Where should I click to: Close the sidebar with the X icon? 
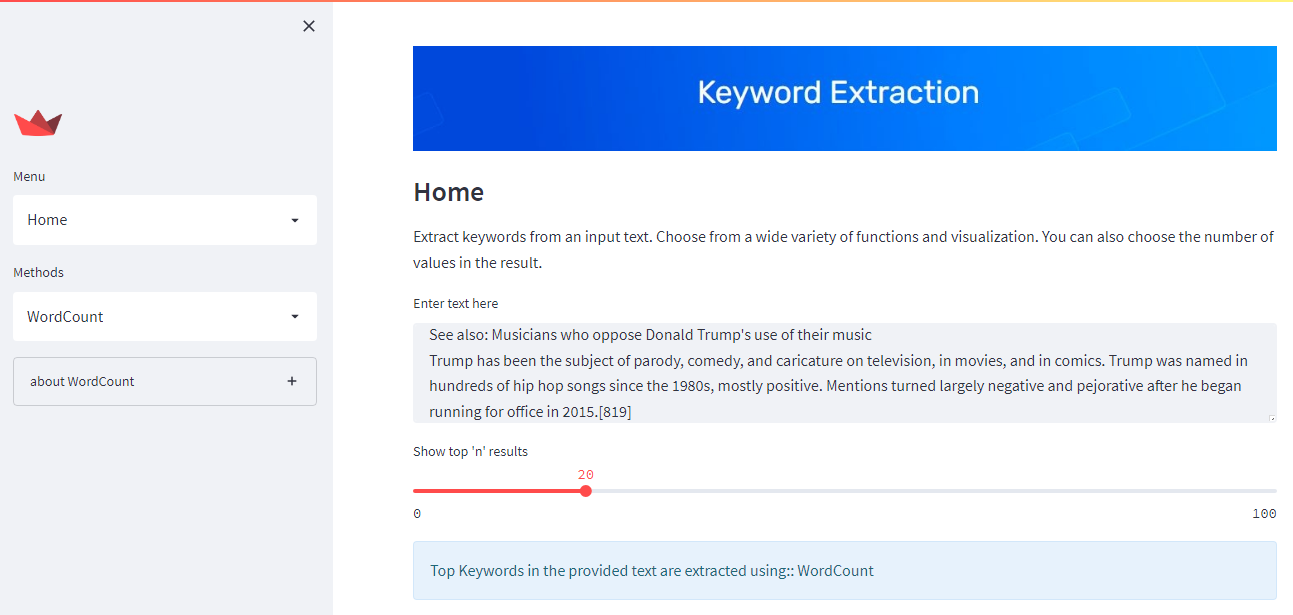click(x=308, y=25)
